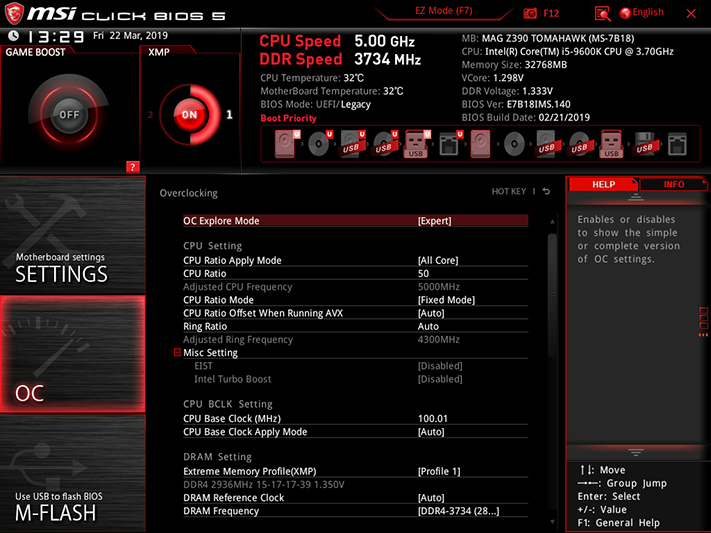Open the BIOS search magnifier icon
The height and width of the screenshot is (533, 711).
pos(602,14)
